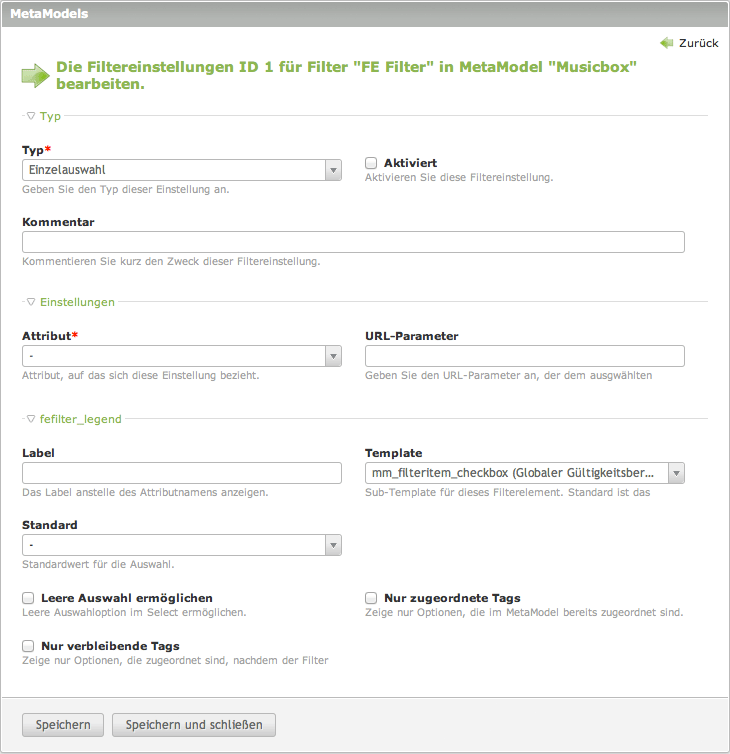Screen dimensions: 730x754
Task: Check Nur zugeordnete Tags option
Action: click(x=371, y=598)
